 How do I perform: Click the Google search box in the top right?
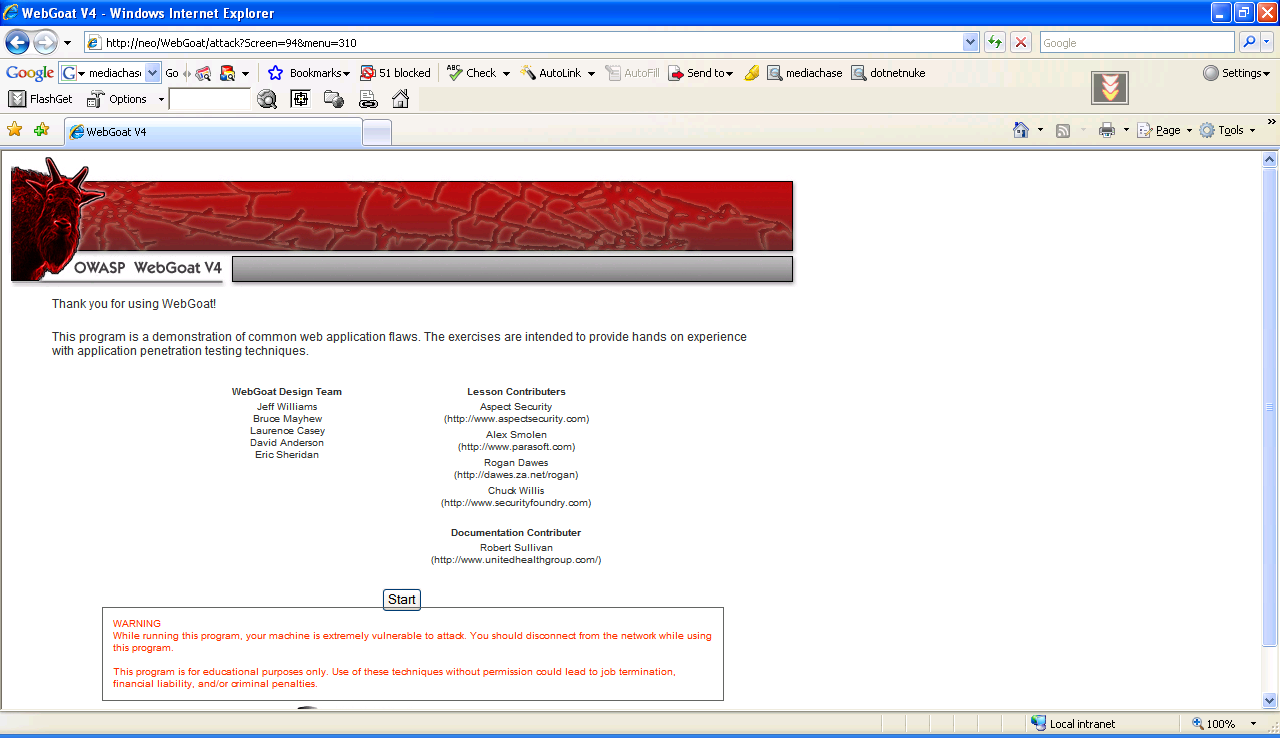(1136, 43)
